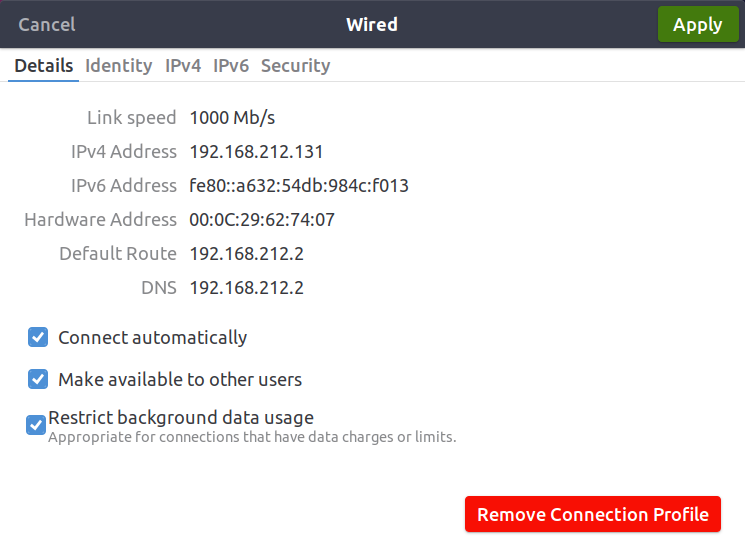Click the Cancel button
Image resolution: width=745 pixels, height=556 pixels.
coord(47,25)
